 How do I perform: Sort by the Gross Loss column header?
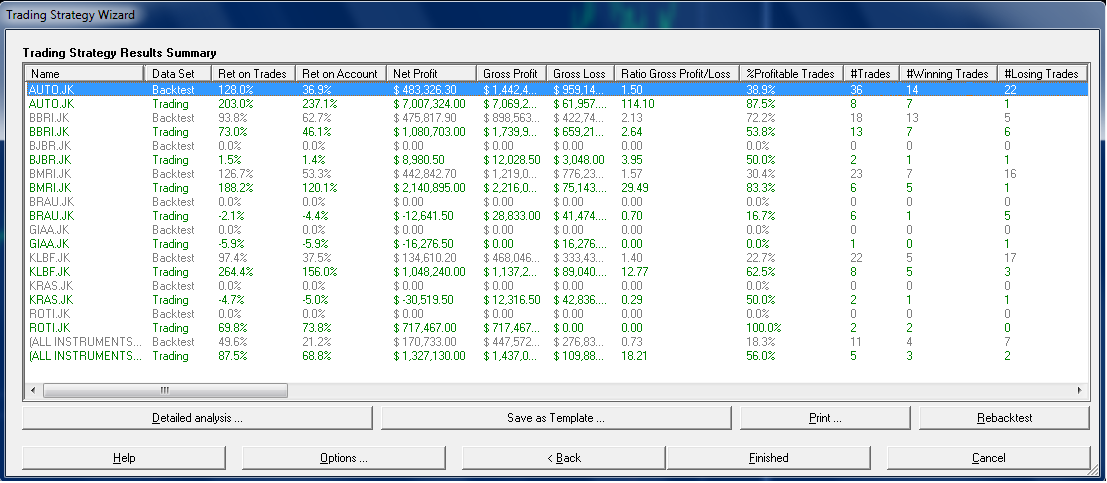coord(580,73)
